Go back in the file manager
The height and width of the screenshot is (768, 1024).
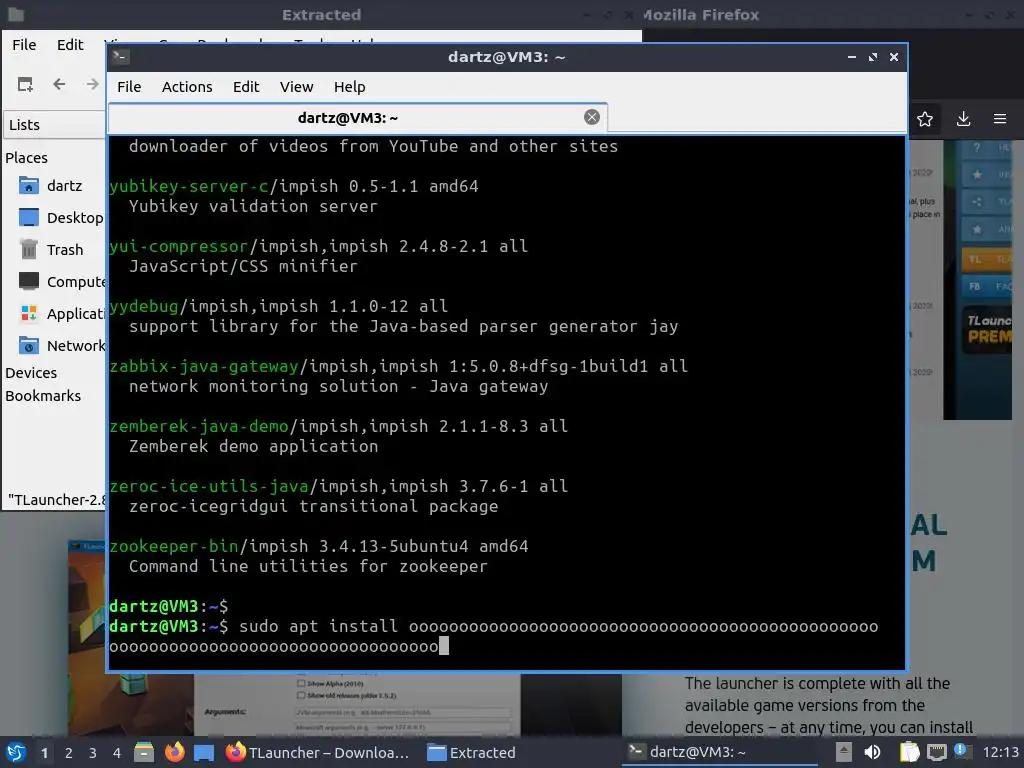59,84
